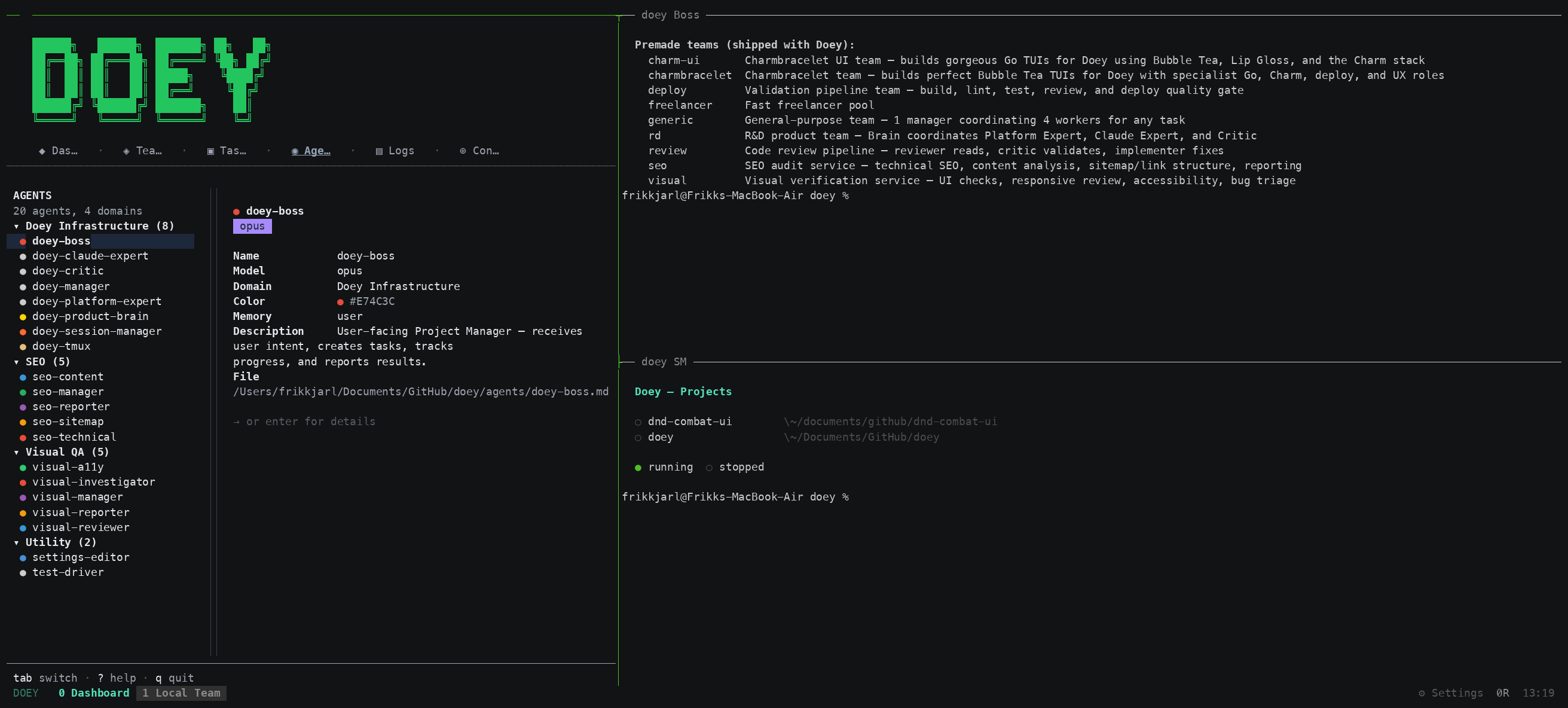
Task: Switch to the Logs tab
Action: [395, 150]
